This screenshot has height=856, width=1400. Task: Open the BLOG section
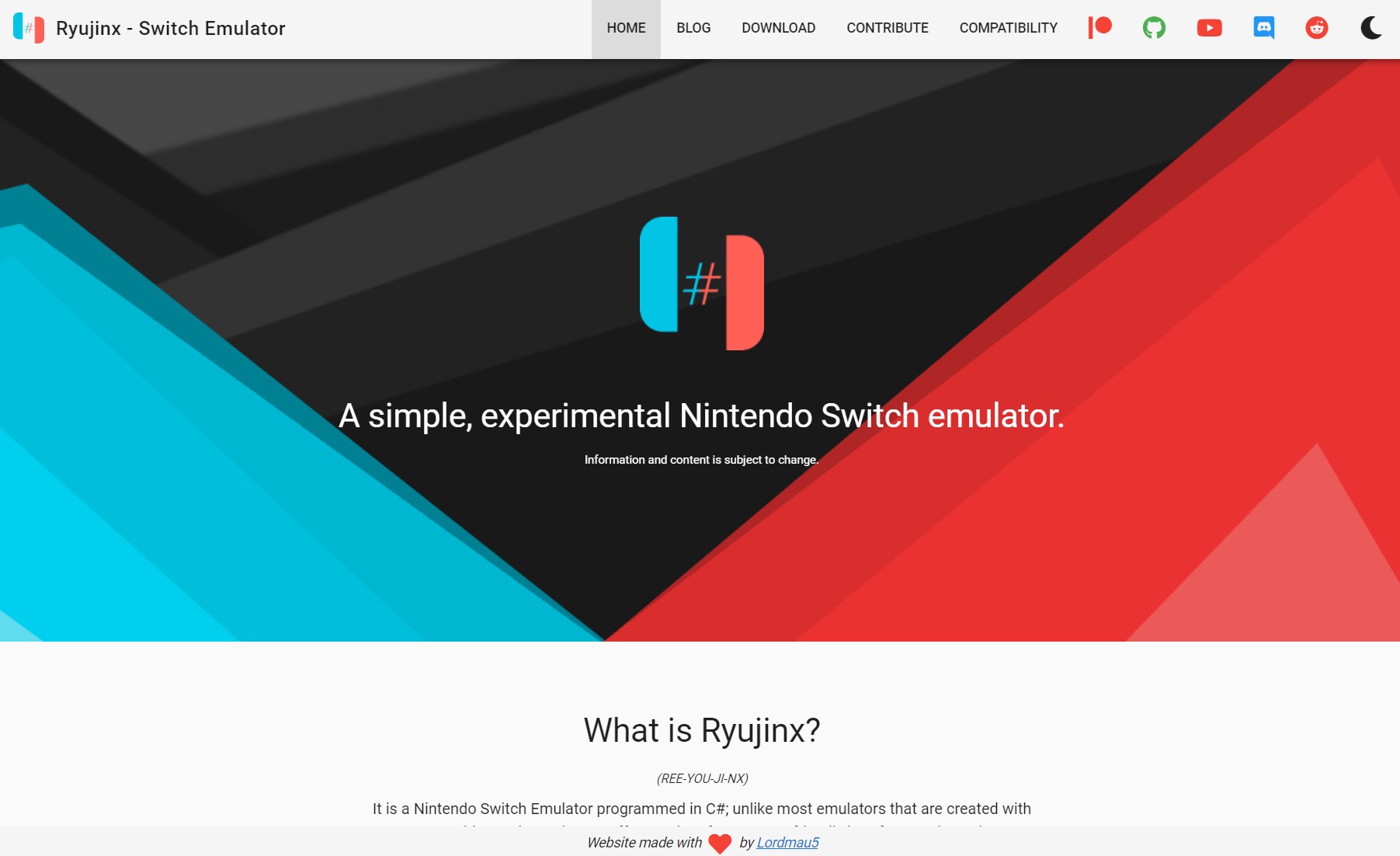tap(693, 28)
